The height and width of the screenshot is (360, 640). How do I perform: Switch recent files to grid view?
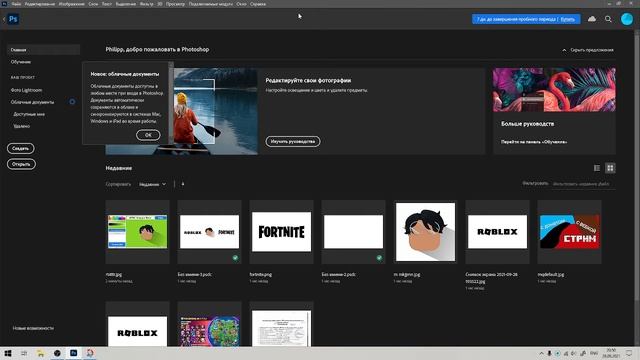click(x=610, y=168)
